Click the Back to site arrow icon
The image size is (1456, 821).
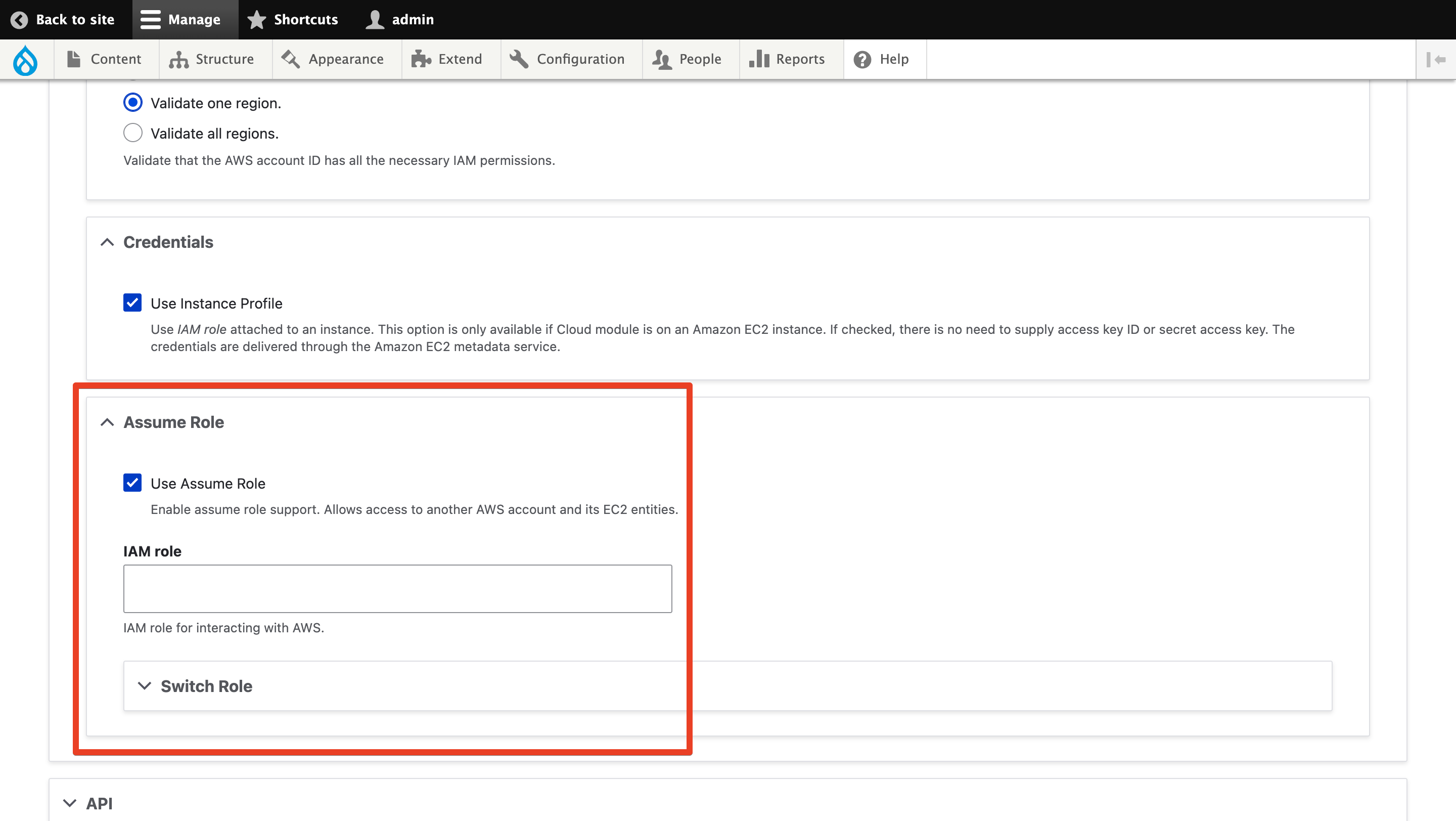click(x=19, y=20)
